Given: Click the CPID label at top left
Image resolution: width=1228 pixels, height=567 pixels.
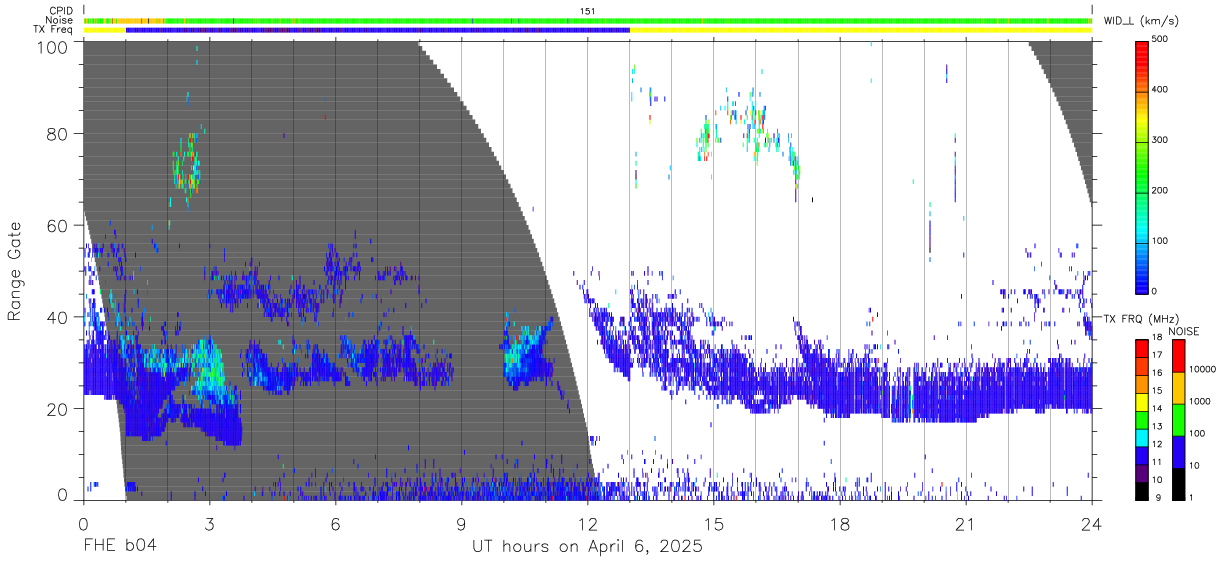Looking at the screenshot, I should [x=61, y=11].
